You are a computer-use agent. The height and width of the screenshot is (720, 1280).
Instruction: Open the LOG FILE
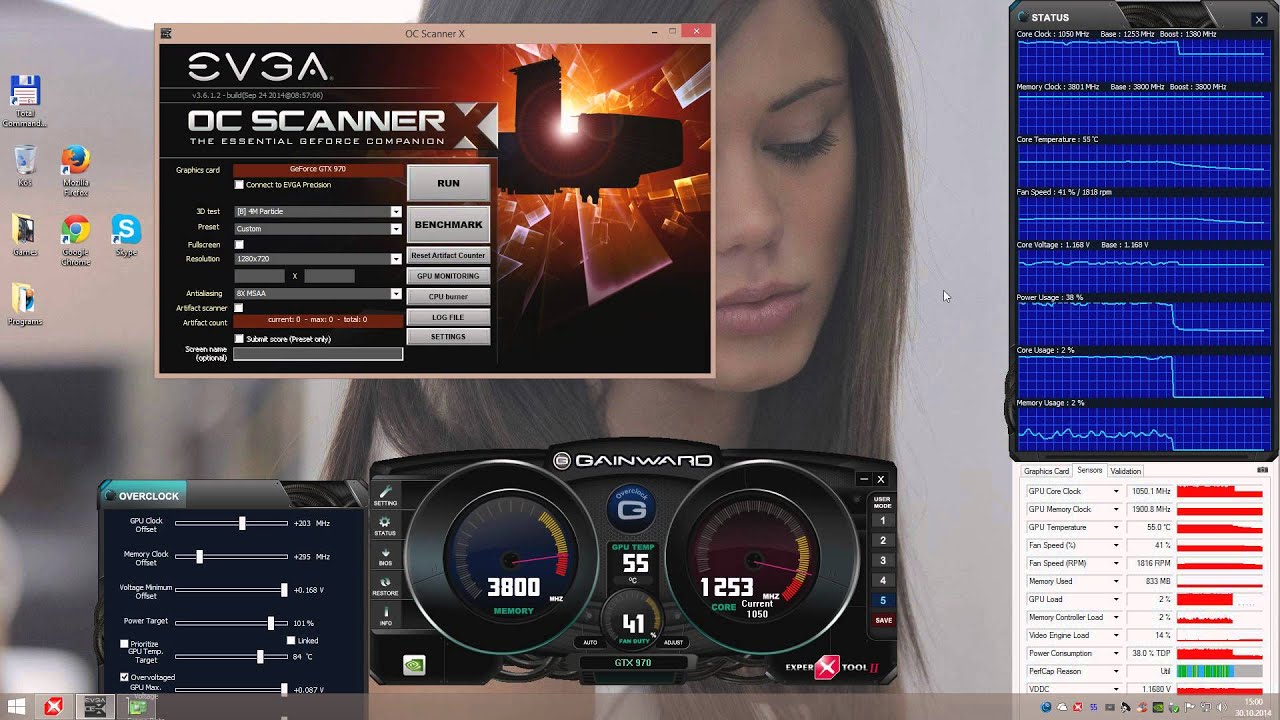coord(448,317)
